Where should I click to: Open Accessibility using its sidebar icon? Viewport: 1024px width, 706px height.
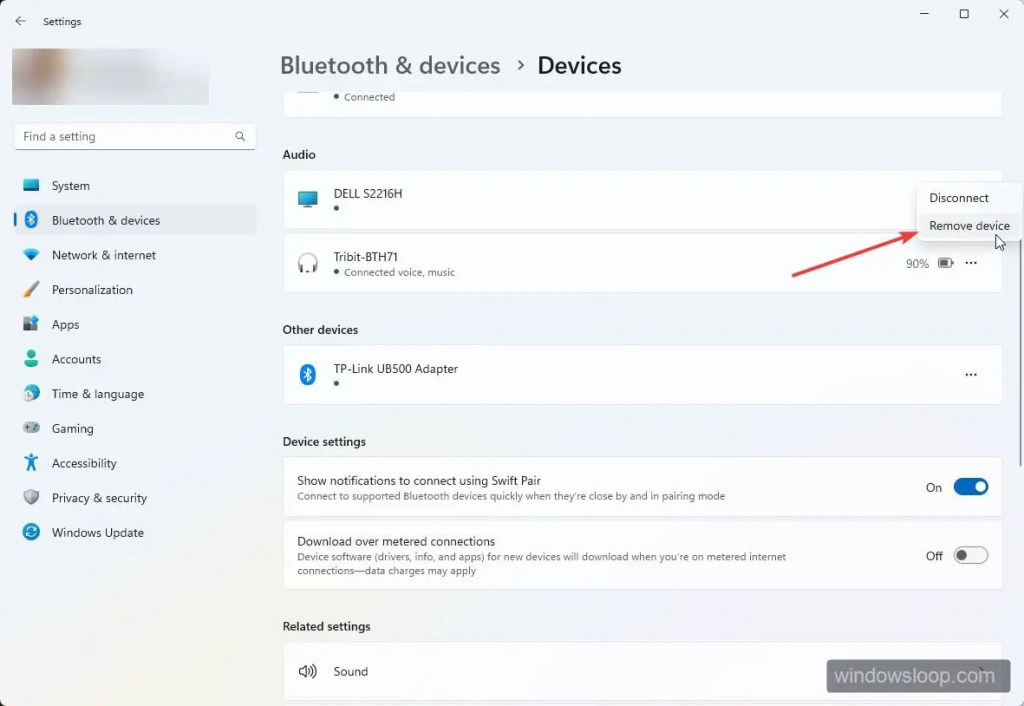(29, 463)
